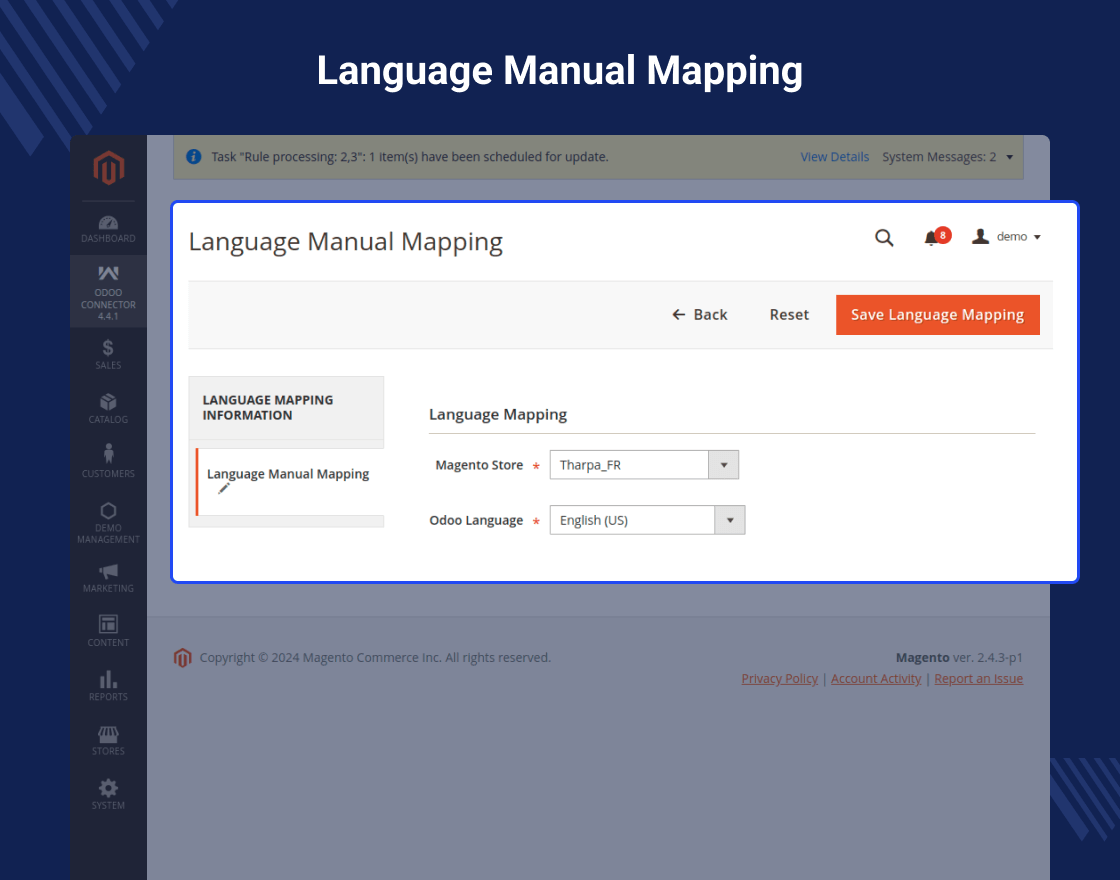Screen dimensions: 1120x880
Task: Go back using the Back button
Action: pos(699,315)
